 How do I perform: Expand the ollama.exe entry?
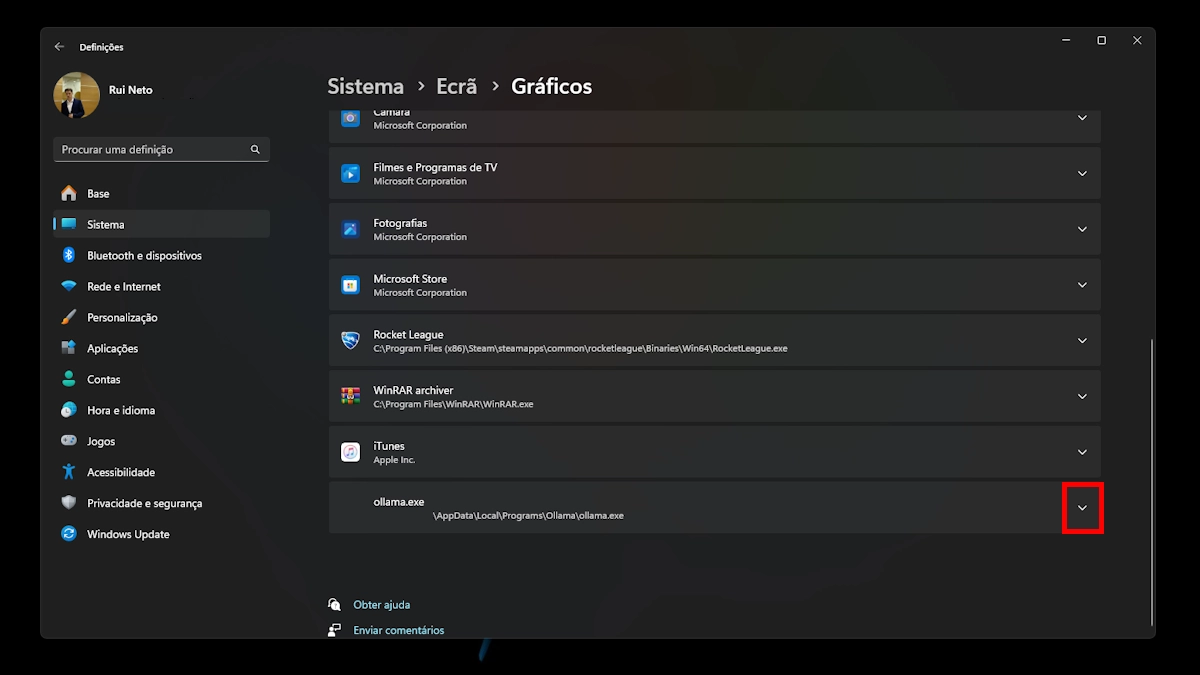coord(1082,508)
